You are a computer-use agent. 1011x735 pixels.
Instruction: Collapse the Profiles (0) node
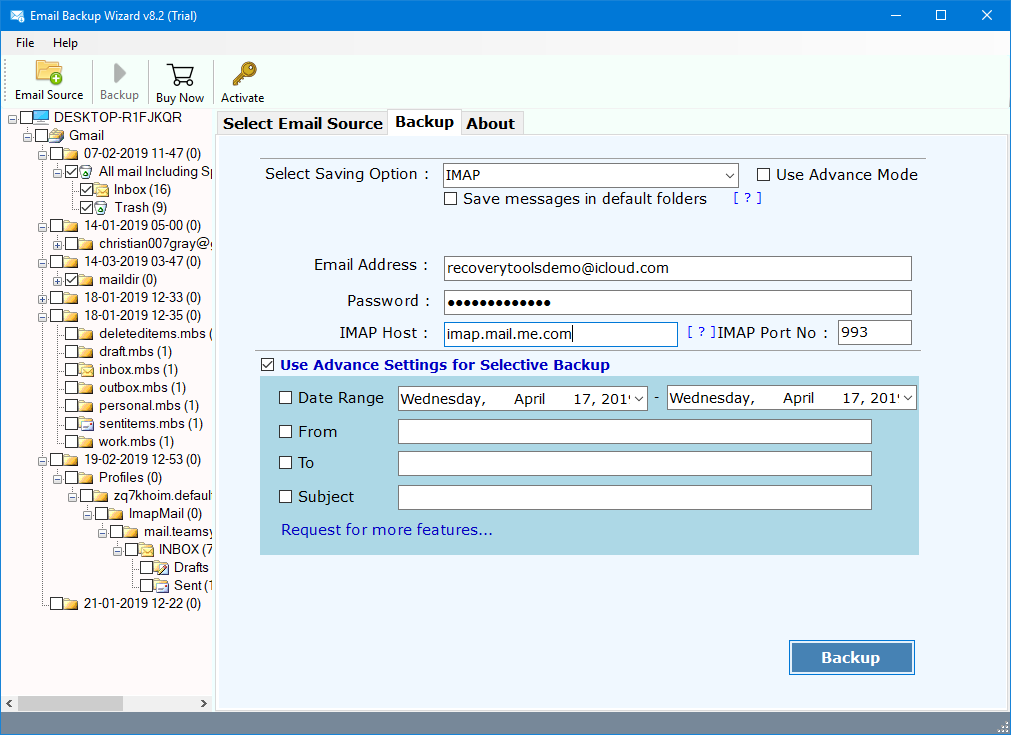point(57,479)
